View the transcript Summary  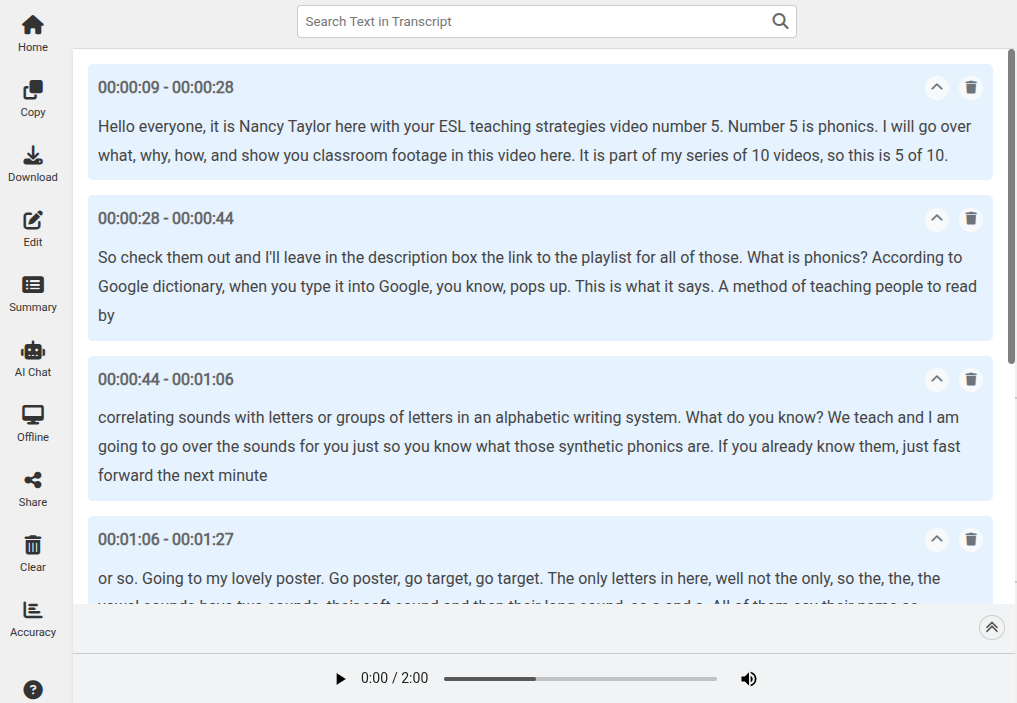pos(32,291)
